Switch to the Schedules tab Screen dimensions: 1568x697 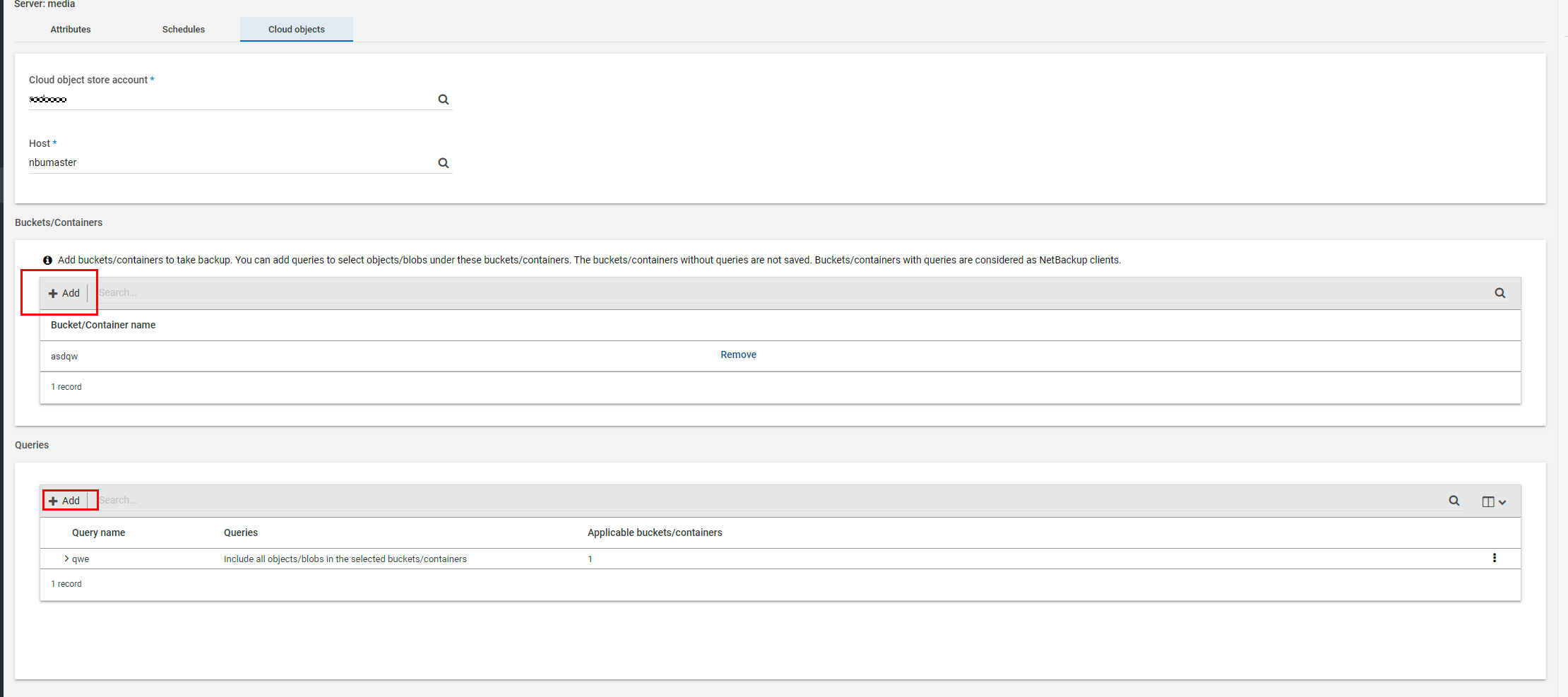[184, 29]
